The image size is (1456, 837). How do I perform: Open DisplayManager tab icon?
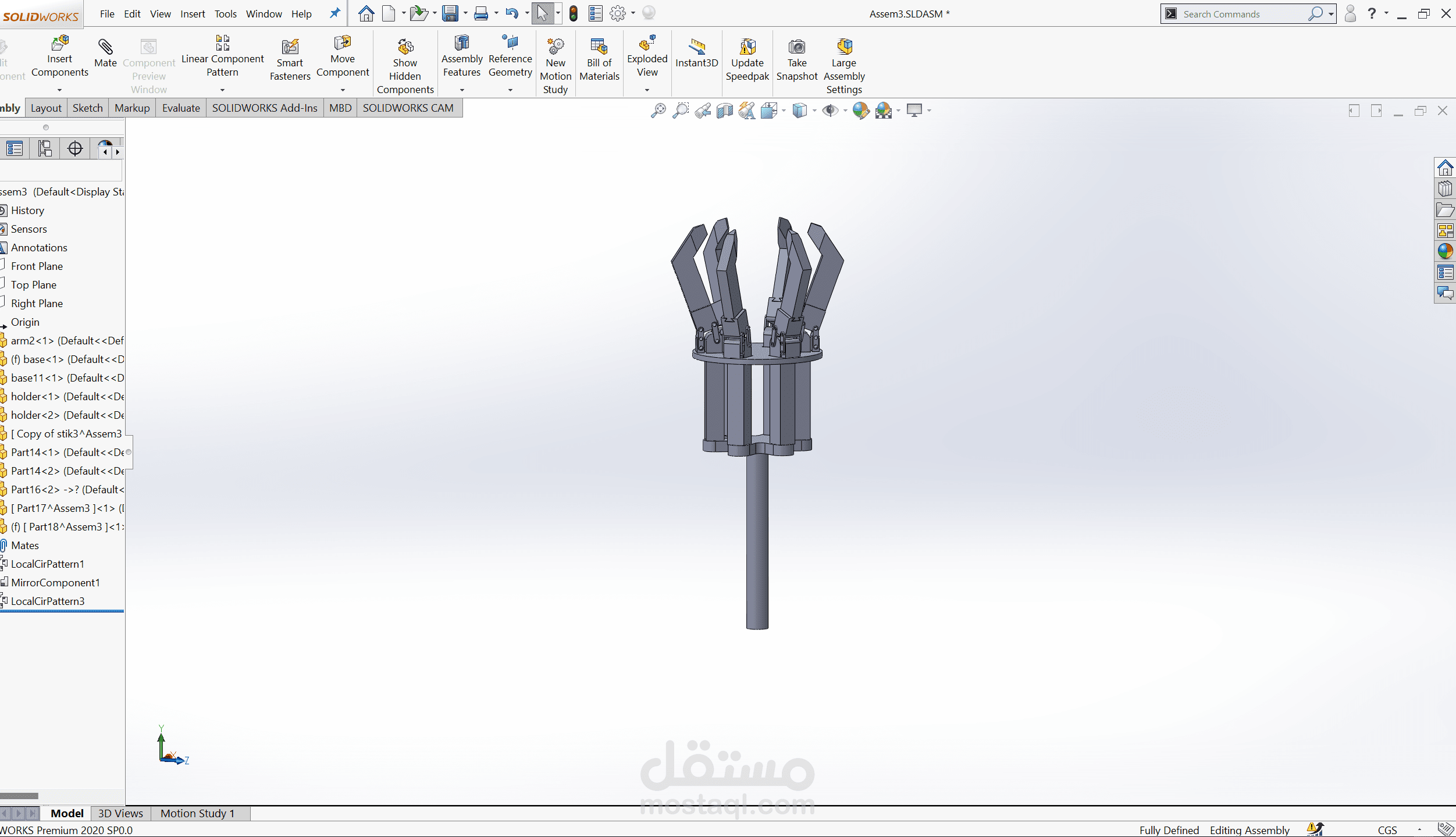click(x=105, y=145)
